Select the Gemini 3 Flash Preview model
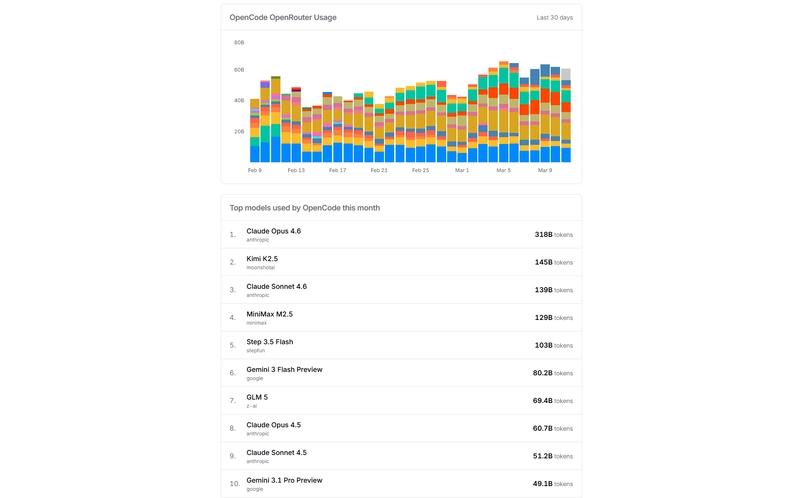 tap(284, 370)
